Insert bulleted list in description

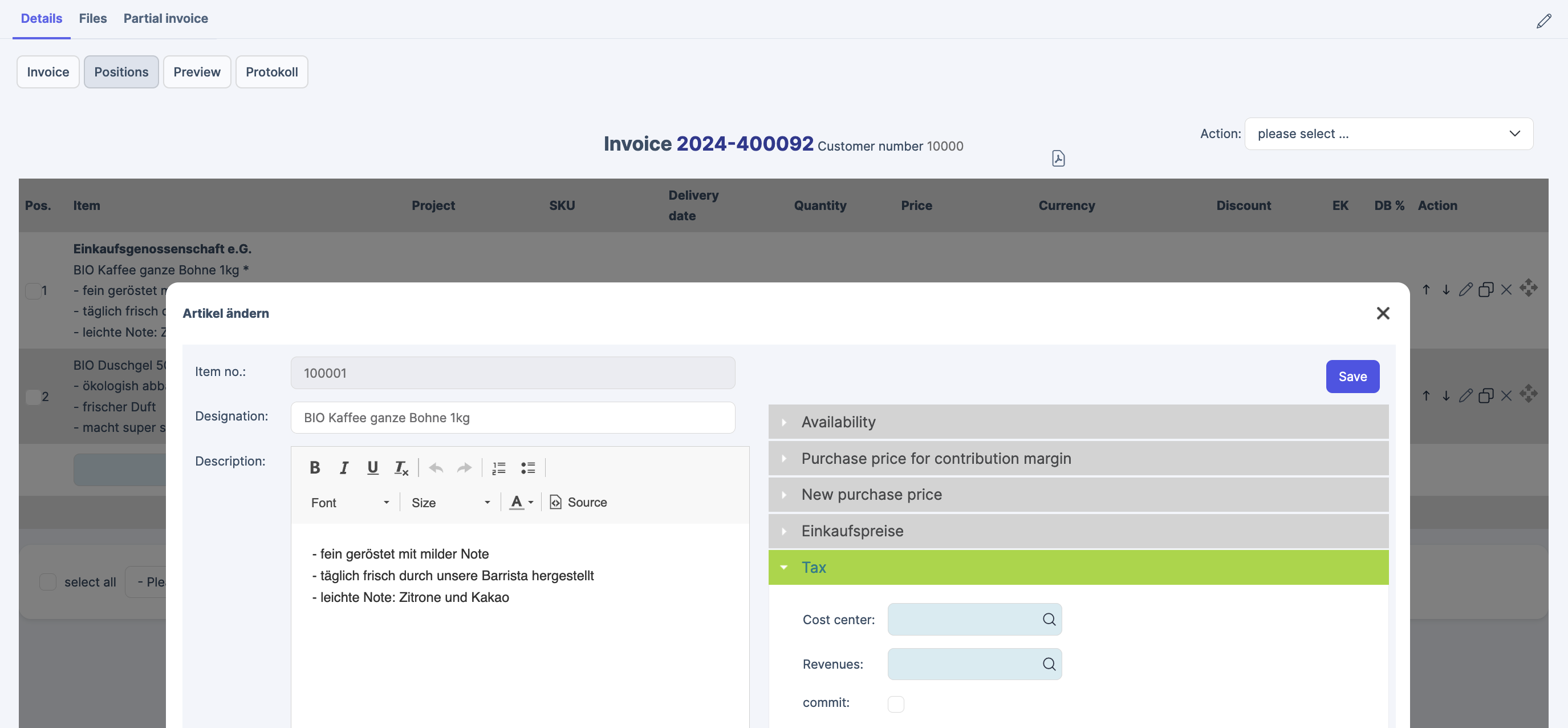(528, 467)
